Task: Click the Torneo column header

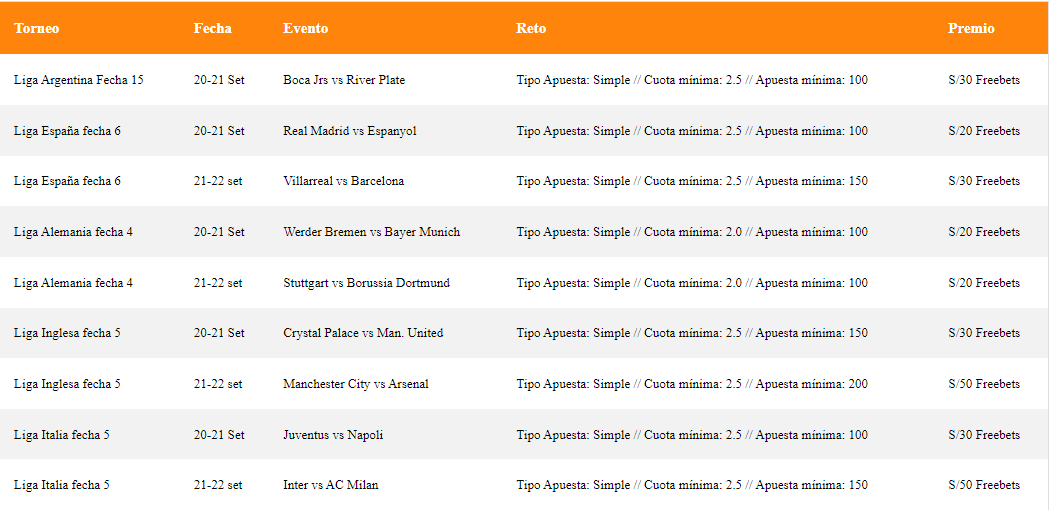Action: (x=36, y=28)
